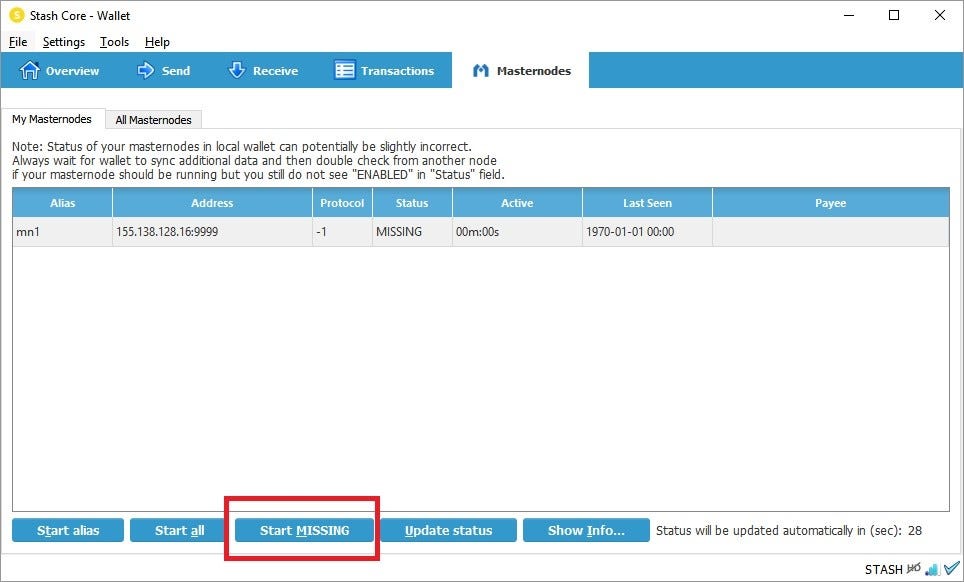Select the My Masternodes tab
The image size is (964, 582).
[x=52, y=119]
